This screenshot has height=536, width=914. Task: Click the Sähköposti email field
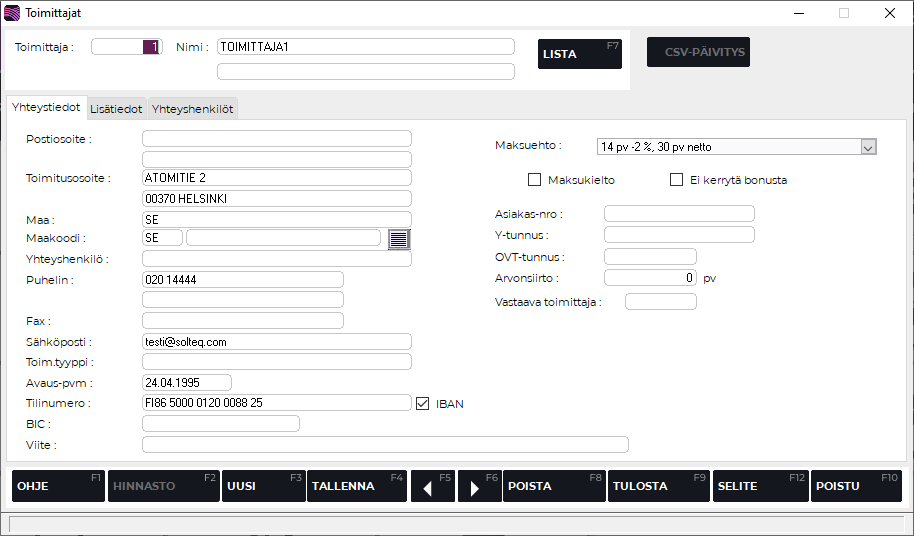click(x=277, y=342)
